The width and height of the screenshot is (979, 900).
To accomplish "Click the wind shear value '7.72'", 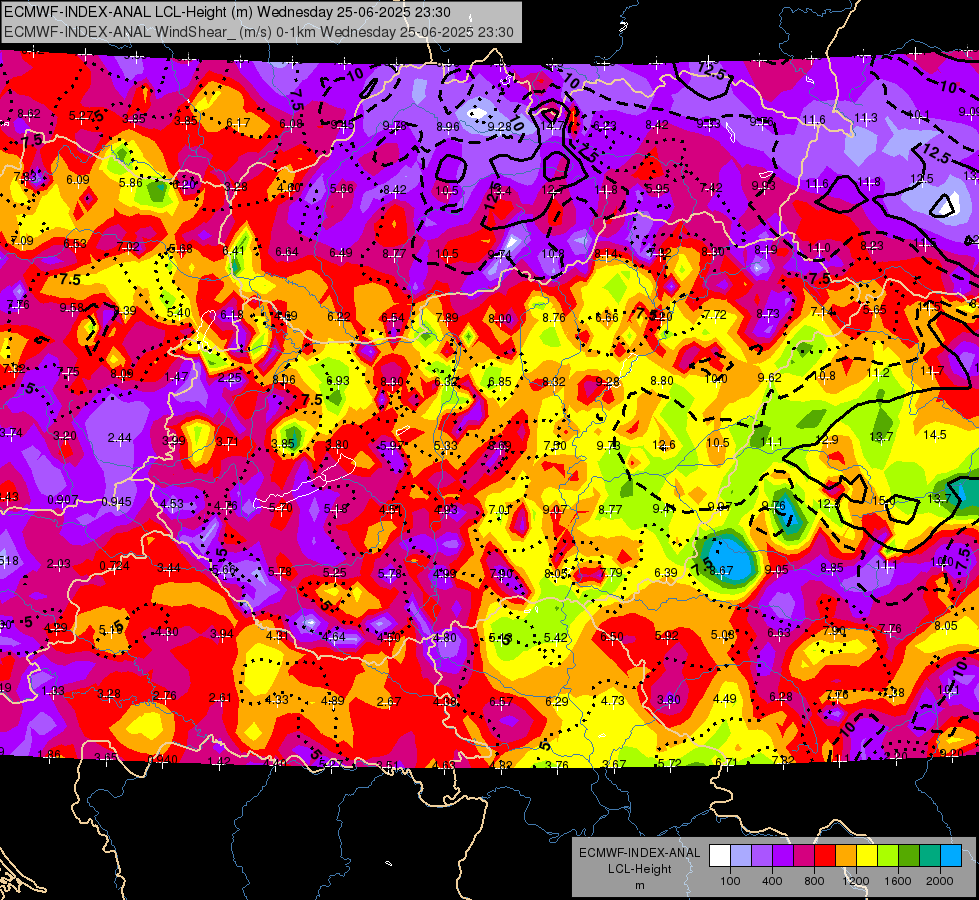I will click(x=715, y=315).
